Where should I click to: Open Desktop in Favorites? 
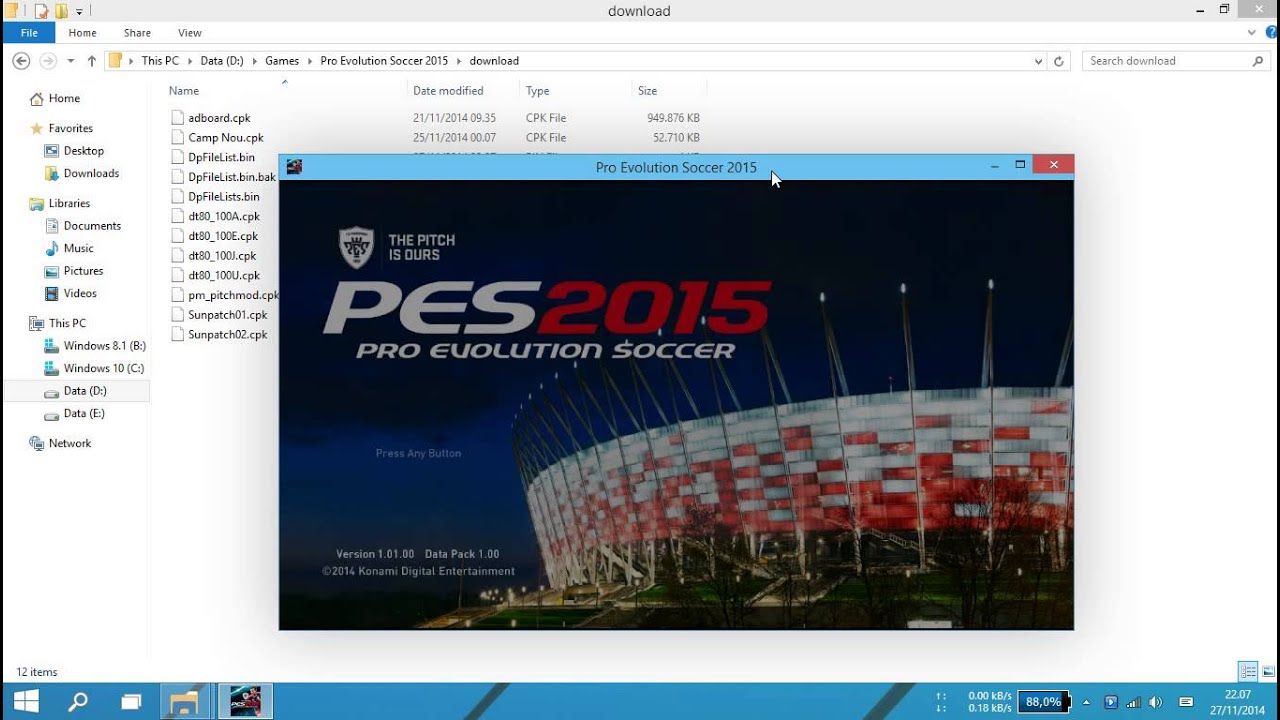point(83,151)
